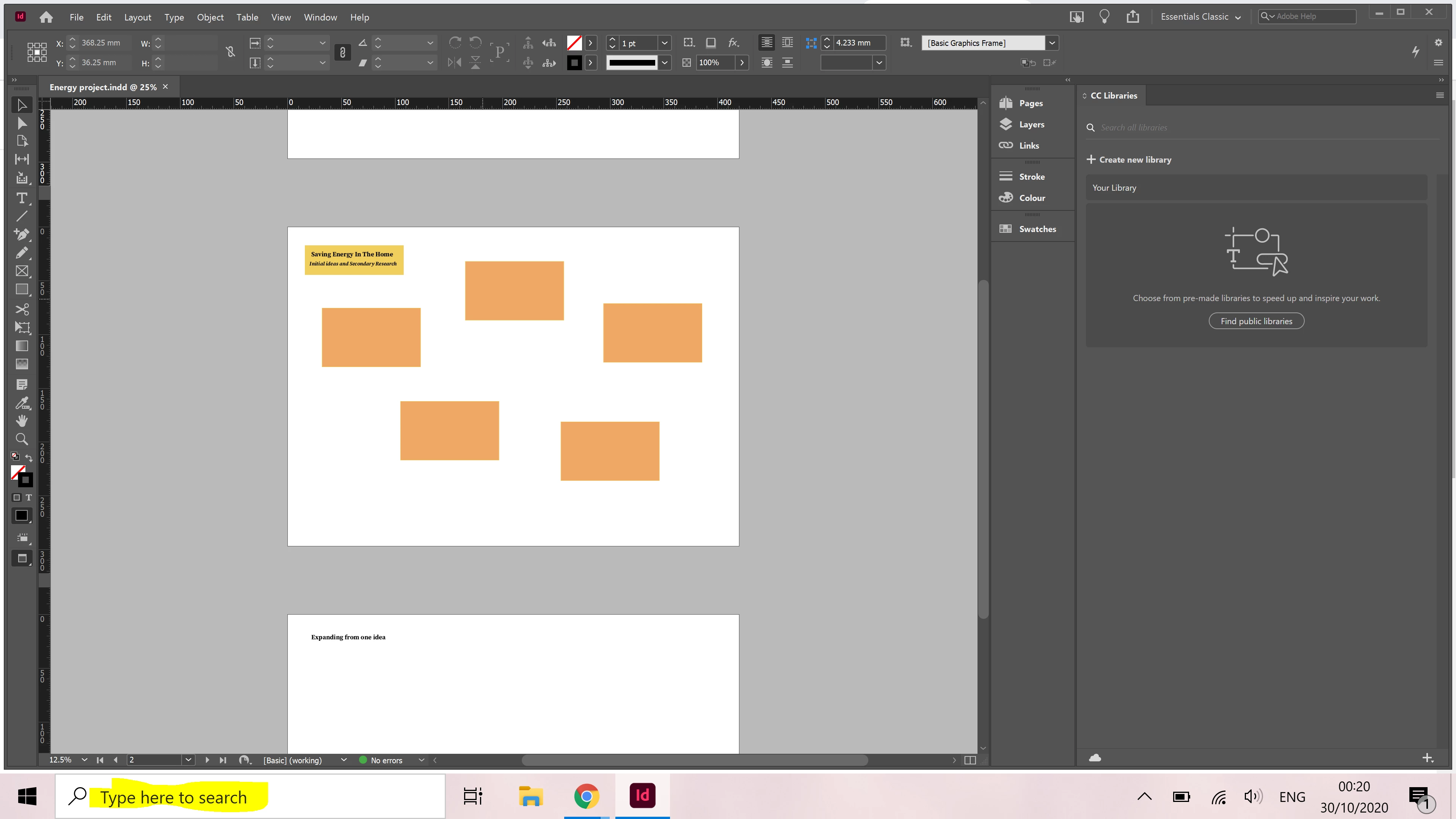Image resolution: width=1456 pixels, height=819 pixels.
Task: Select the Hand tool
Action: pos(22,420)
